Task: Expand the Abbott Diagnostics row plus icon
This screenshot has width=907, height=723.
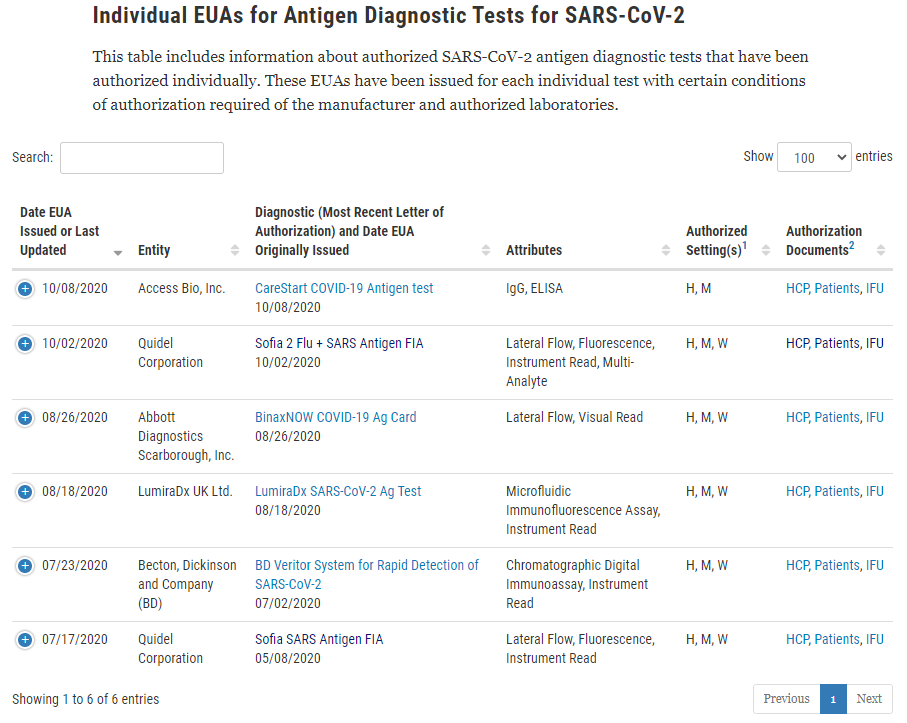Action: click(x=25, y=418)
